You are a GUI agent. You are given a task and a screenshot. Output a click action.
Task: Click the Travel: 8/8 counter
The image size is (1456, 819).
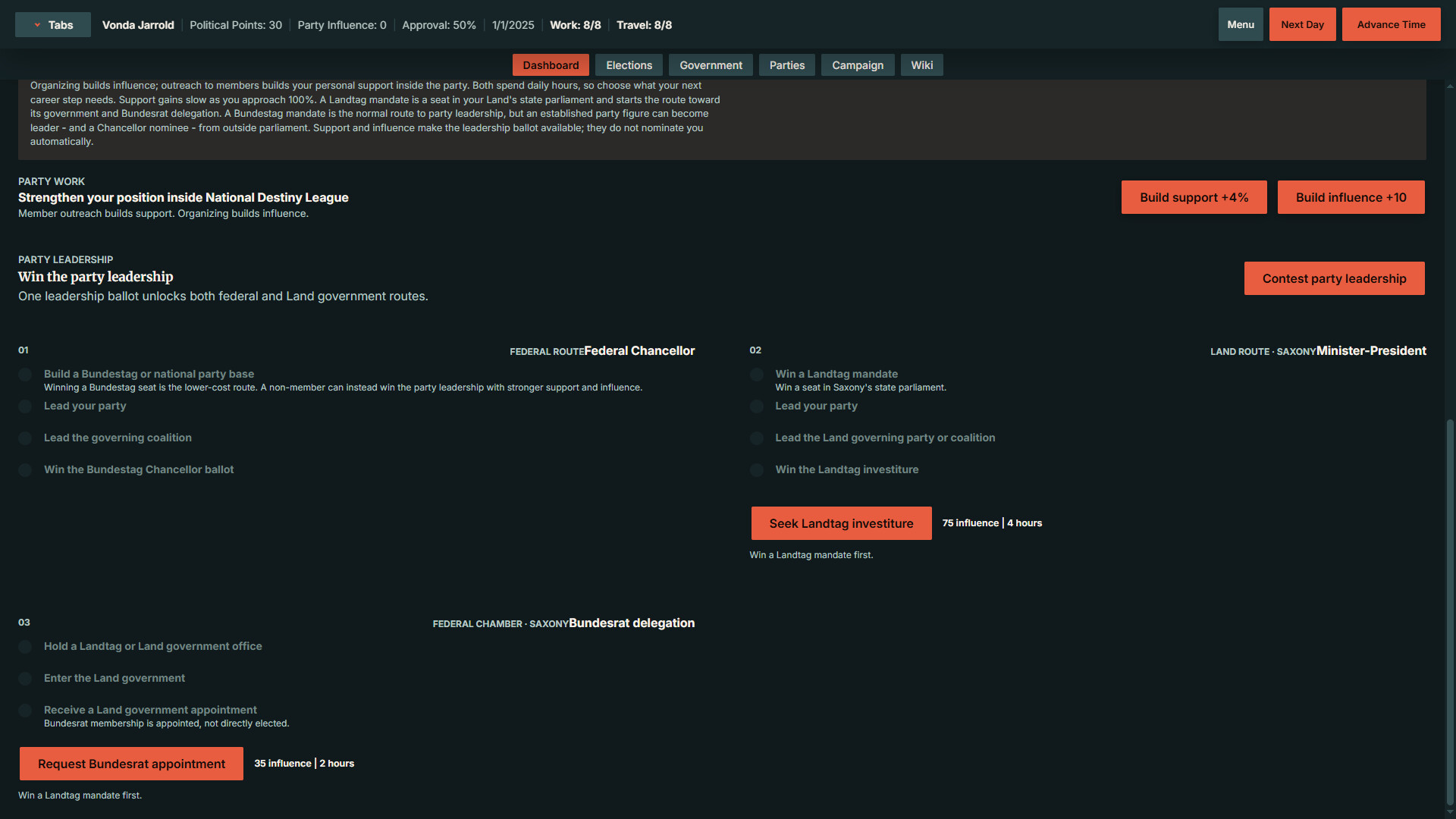pos(645,25)
